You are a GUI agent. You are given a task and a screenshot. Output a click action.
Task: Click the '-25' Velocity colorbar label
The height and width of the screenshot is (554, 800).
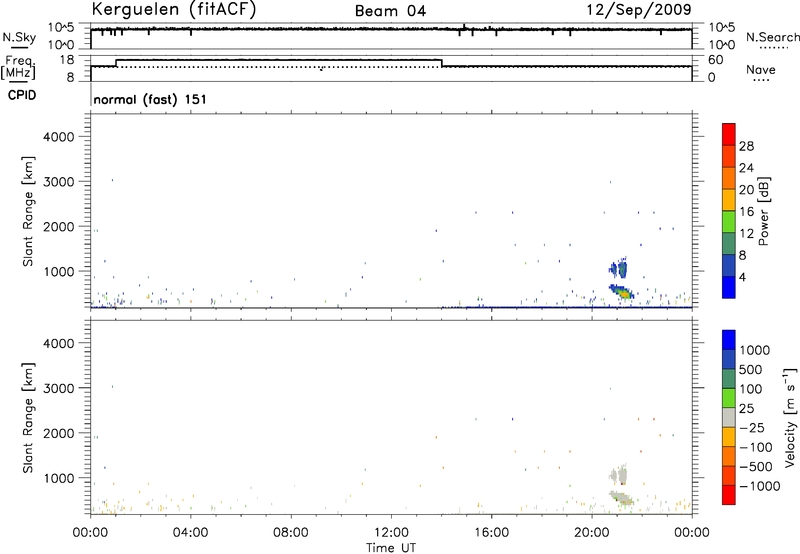pos(752,427)
